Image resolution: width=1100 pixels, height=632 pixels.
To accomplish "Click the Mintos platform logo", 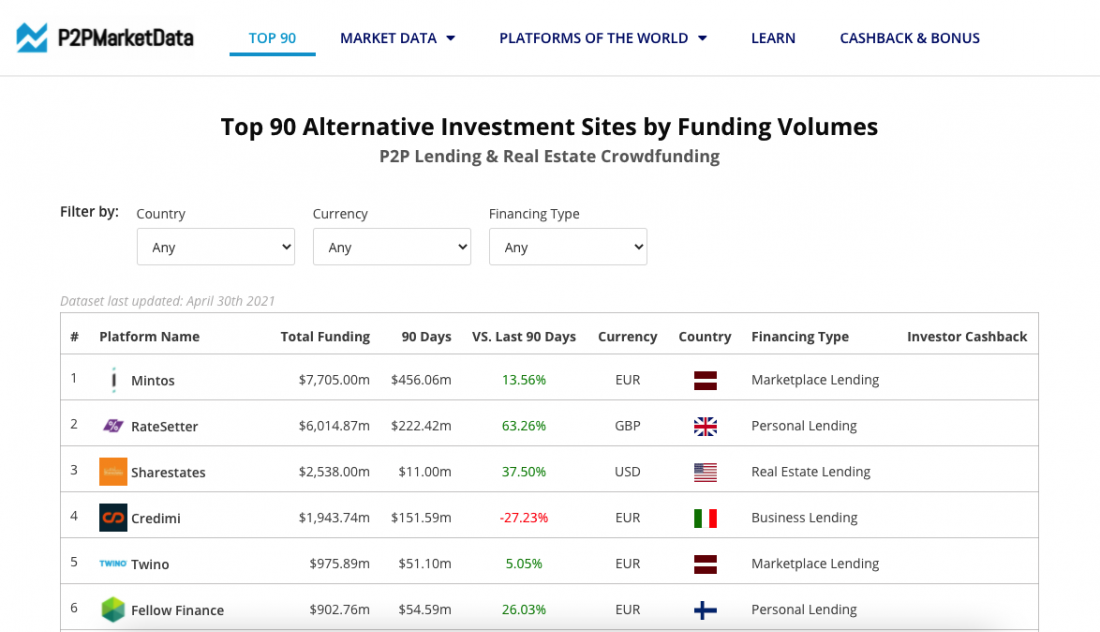I will pos(114,379).
